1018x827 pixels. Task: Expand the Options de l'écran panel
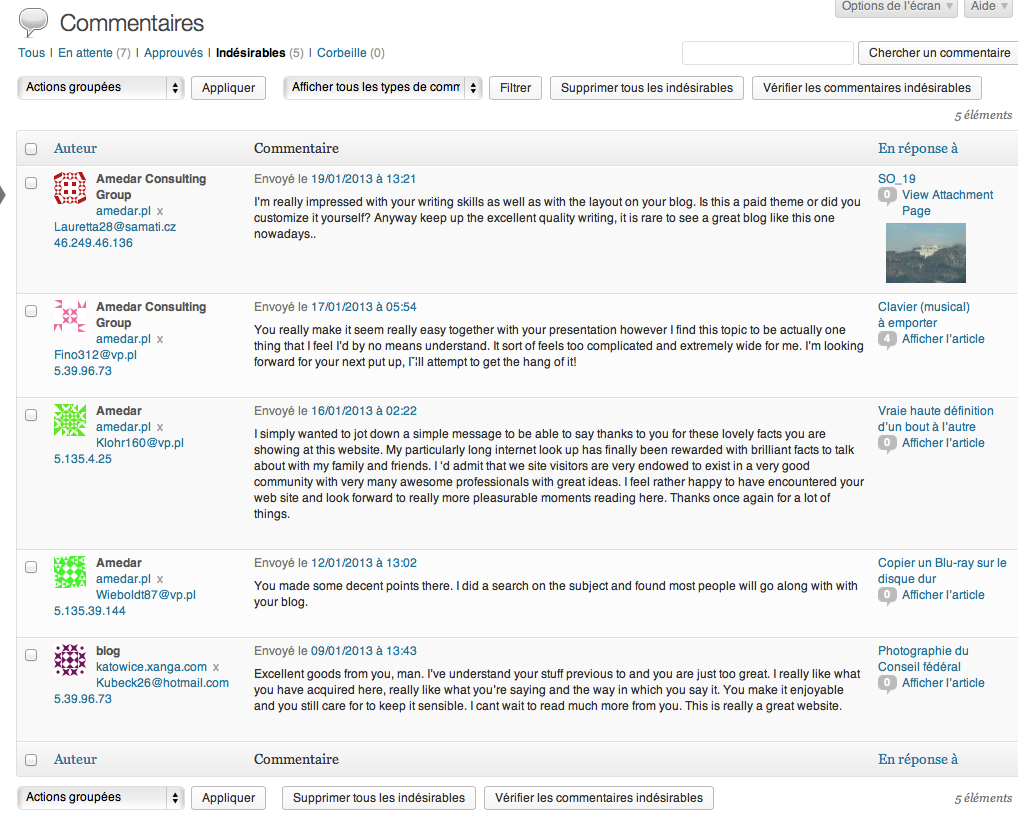coord(896,7)
